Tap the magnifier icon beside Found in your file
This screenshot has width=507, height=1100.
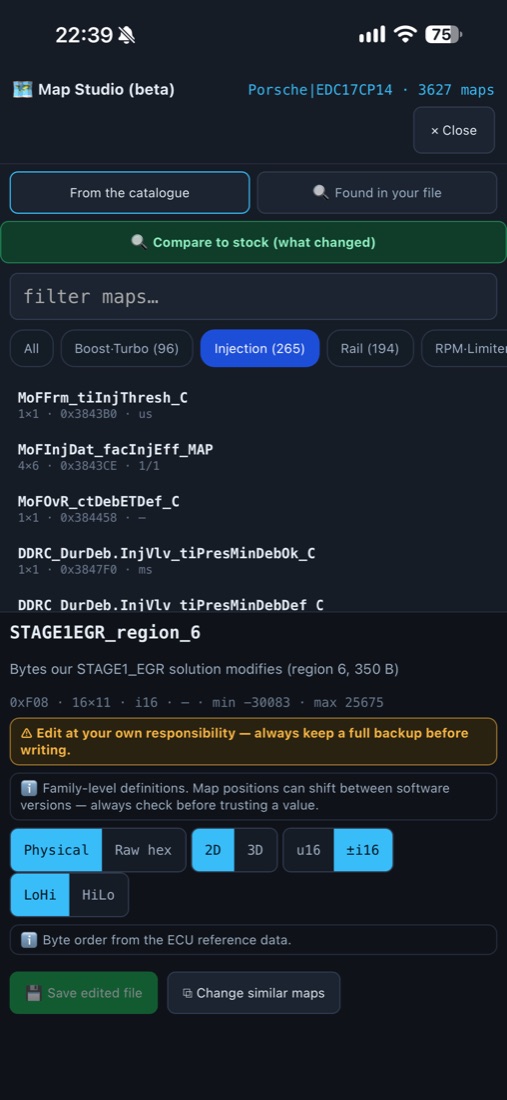[320, 192]
